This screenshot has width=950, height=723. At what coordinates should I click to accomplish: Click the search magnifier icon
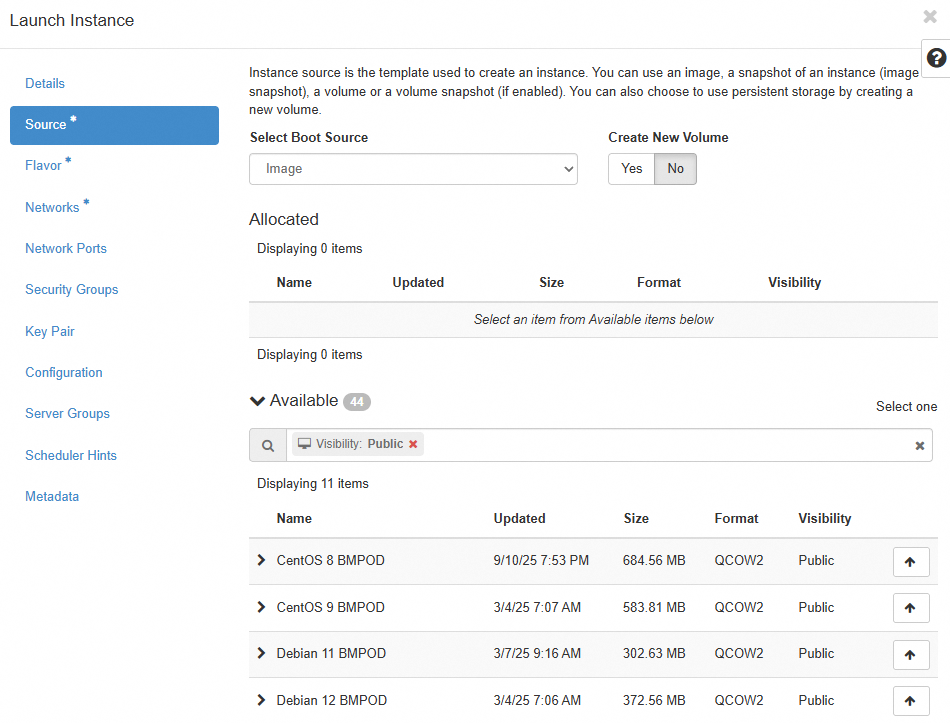(x=266, y=445)
